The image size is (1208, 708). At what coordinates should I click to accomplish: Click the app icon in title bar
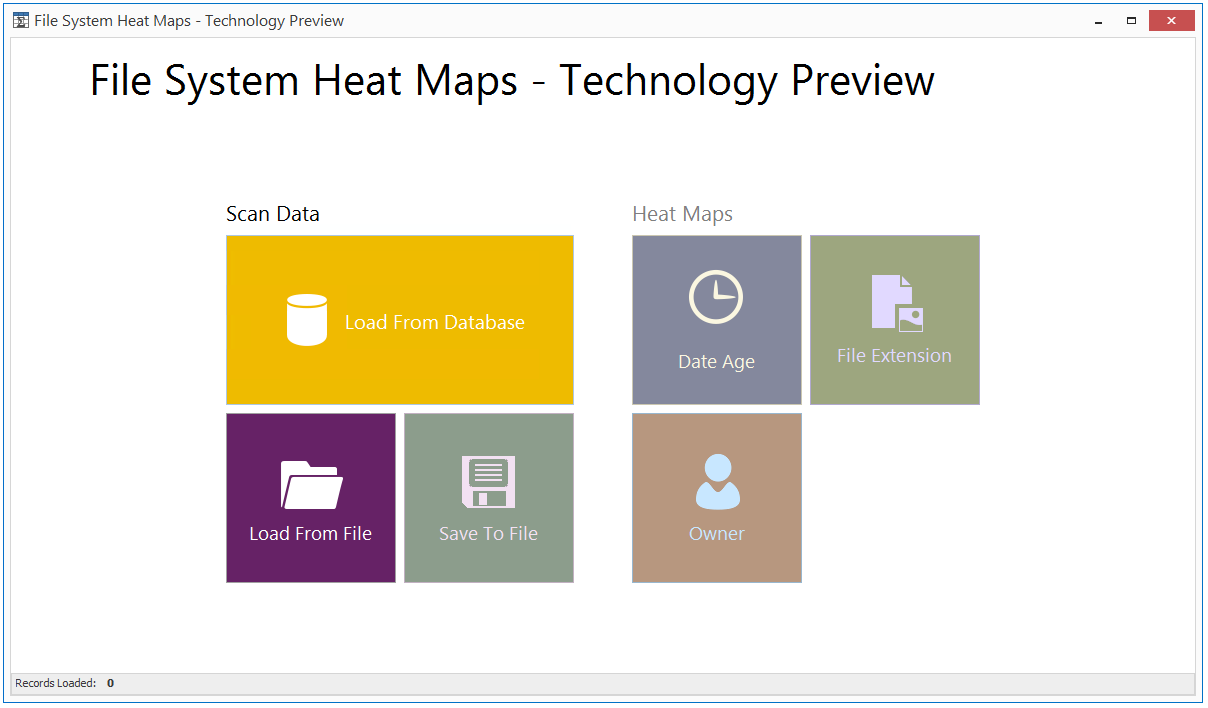tap(20, 20)
